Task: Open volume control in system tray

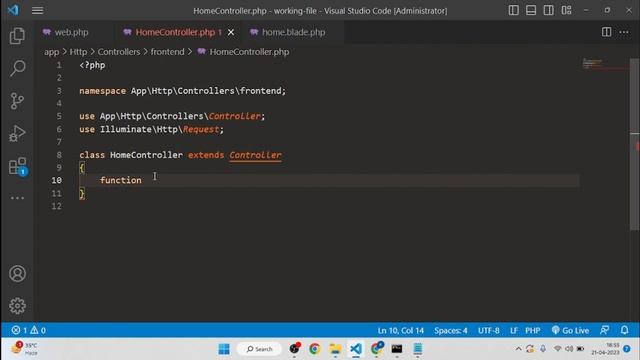Action: coord(569,349)
